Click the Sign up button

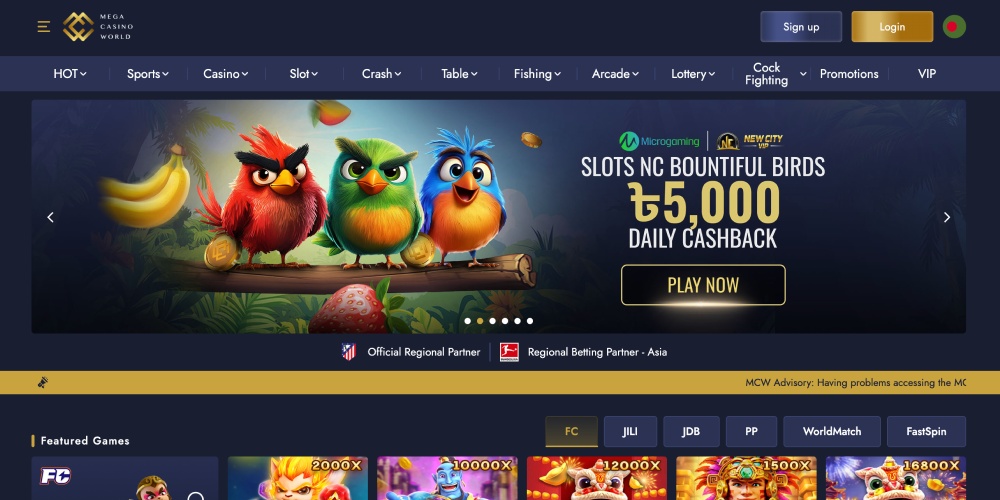click(x=801, y=27)
